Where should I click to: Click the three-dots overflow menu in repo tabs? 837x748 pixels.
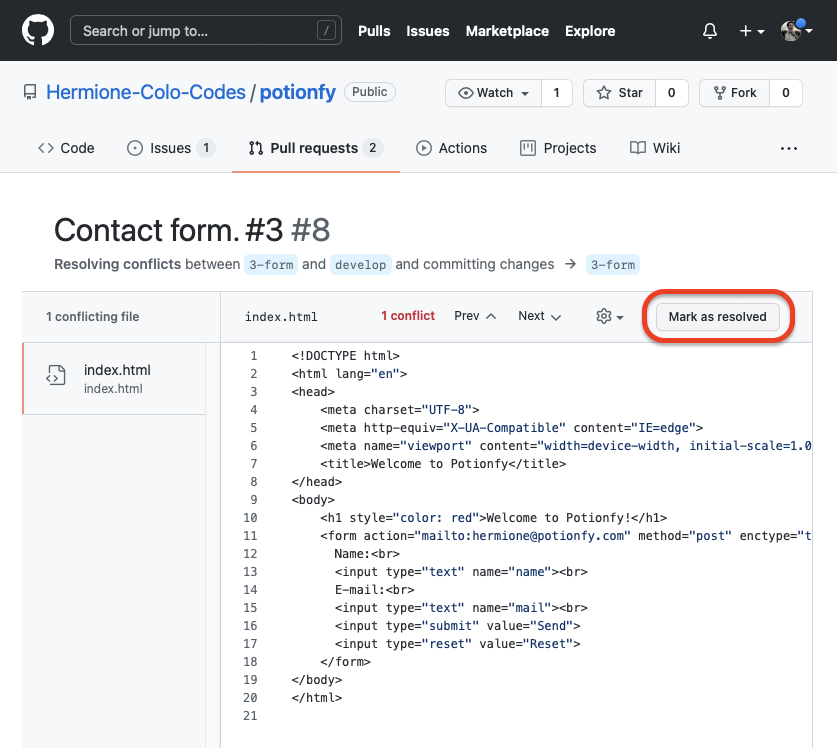(x=789, y=148)
